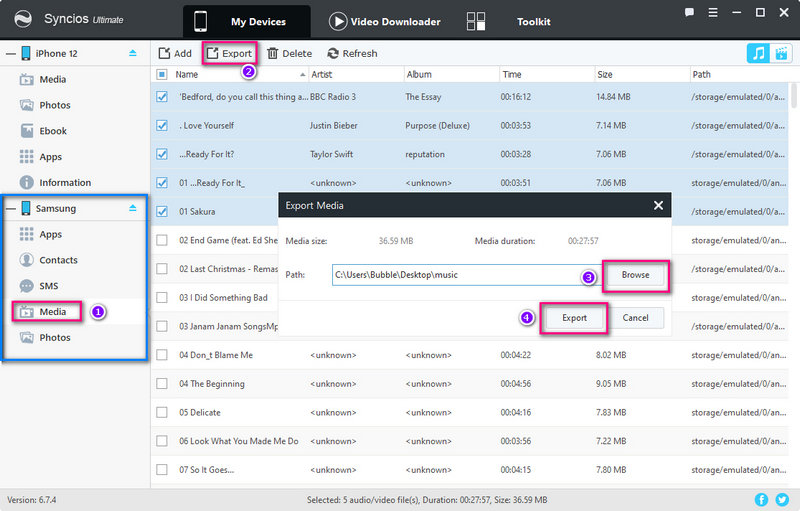Screen dimensions: 800x511
Task: Check the 04 The Beginning row
Action: (x=162, y=384)
